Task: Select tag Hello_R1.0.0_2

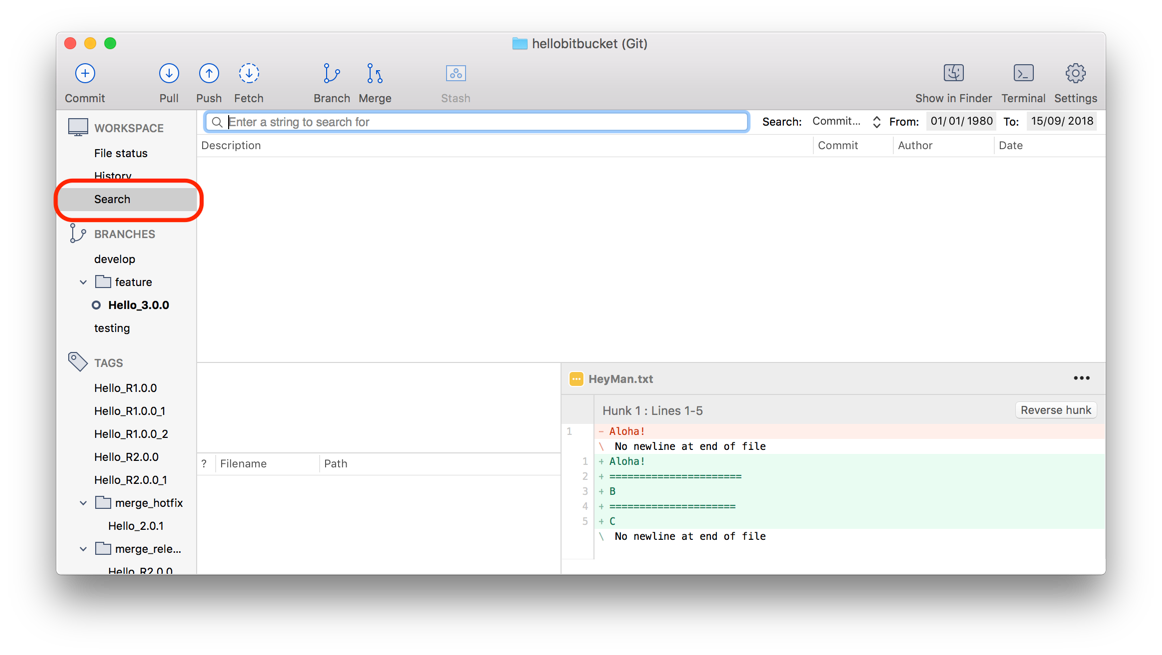Action: click(x=131, y=434)
